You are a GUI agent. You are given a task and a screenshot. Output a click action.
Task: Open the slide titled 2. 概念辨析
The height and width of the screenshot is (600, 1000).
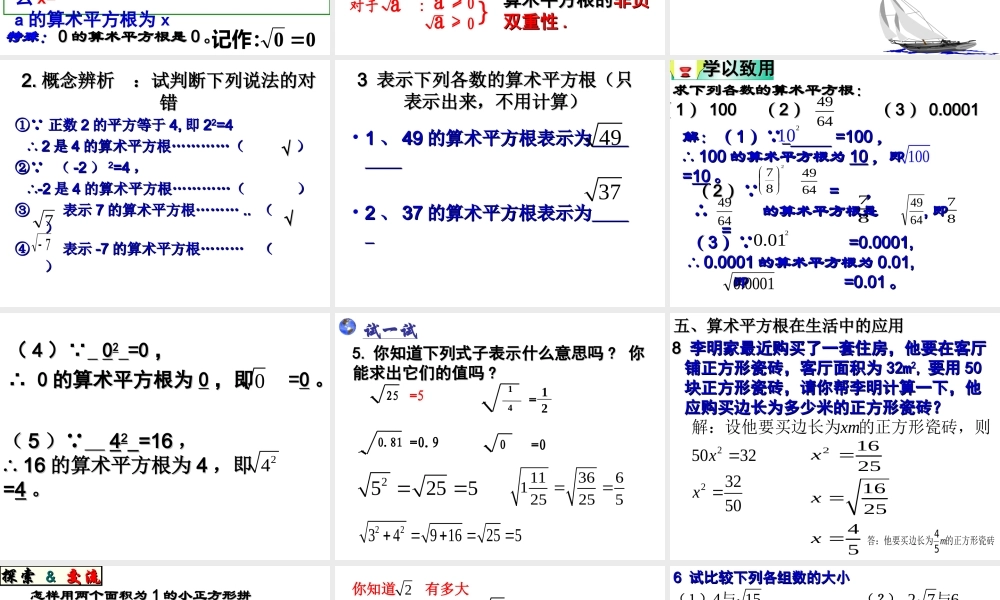[165, 184]
